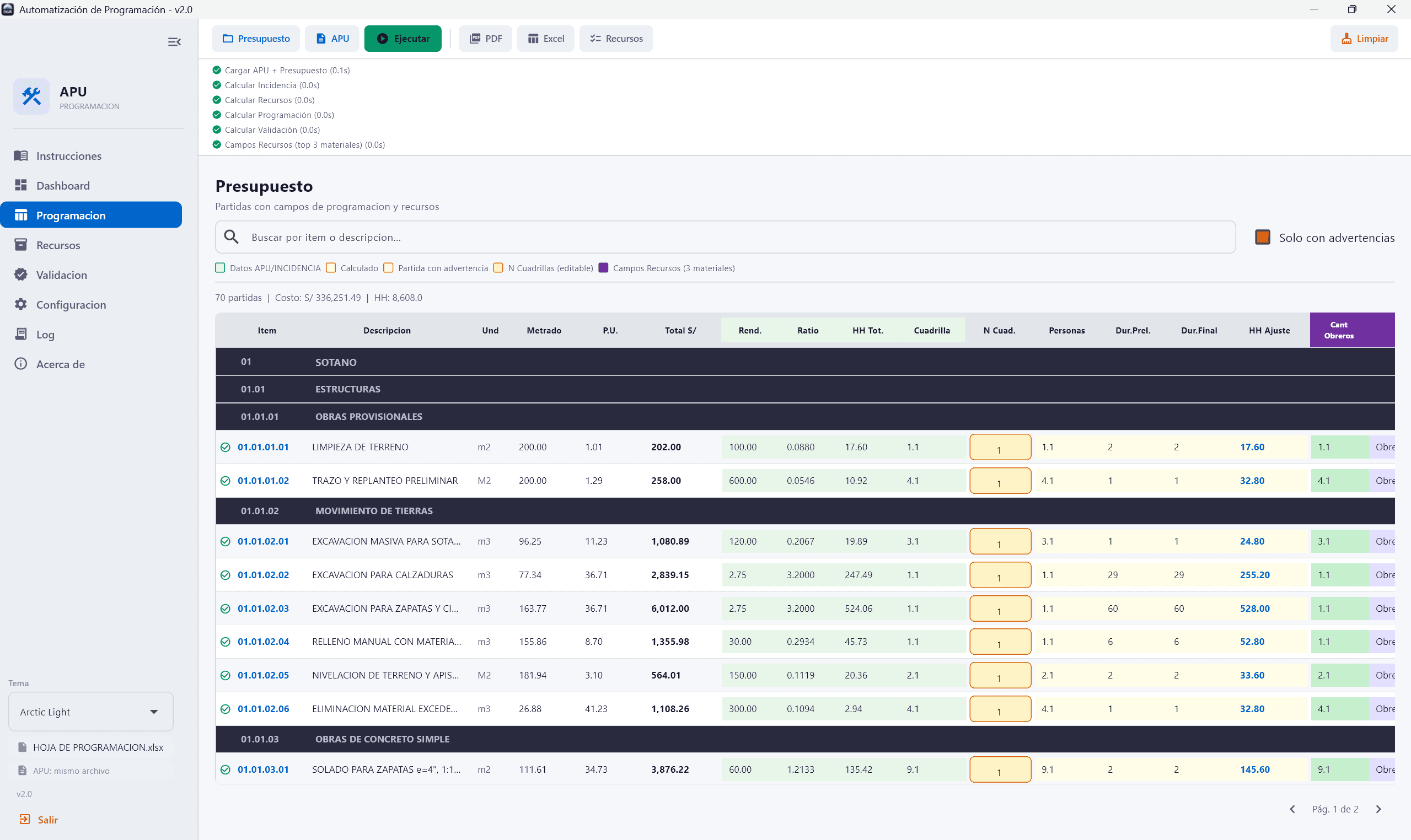Open the Arctic Light theme dropdown
Screen dimensions: 1411x840
point(90,712)
